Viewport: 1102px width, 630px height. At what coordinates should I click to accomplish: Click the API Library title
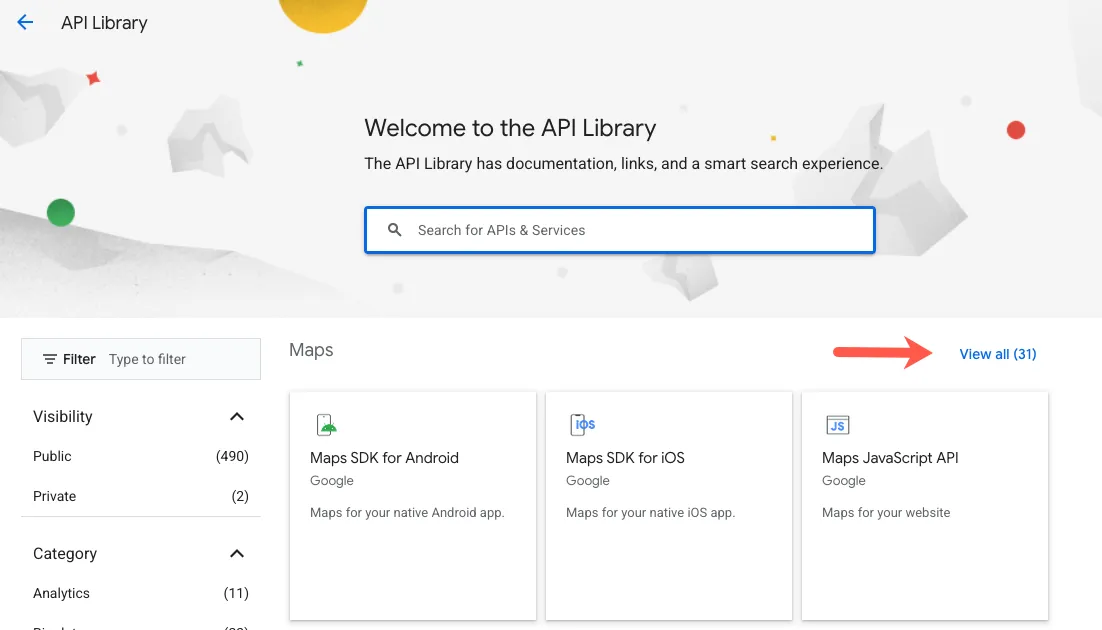(x=104, y=22)
